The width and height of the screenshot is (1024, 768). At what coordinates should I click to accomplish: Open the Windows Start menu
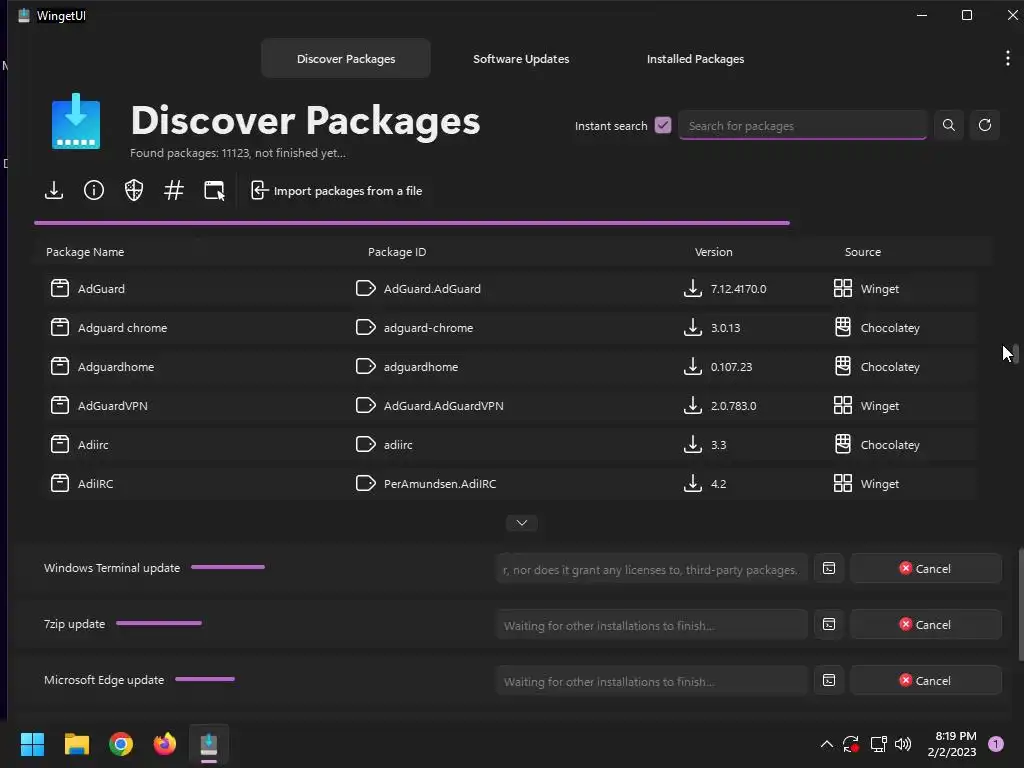pos(32,744)
